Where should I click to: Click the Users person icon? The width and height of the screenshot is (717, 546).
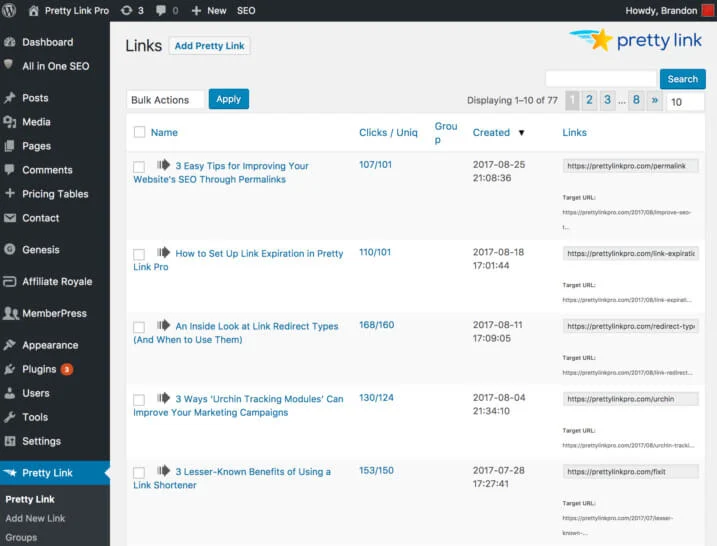click(x=10, y=393)
